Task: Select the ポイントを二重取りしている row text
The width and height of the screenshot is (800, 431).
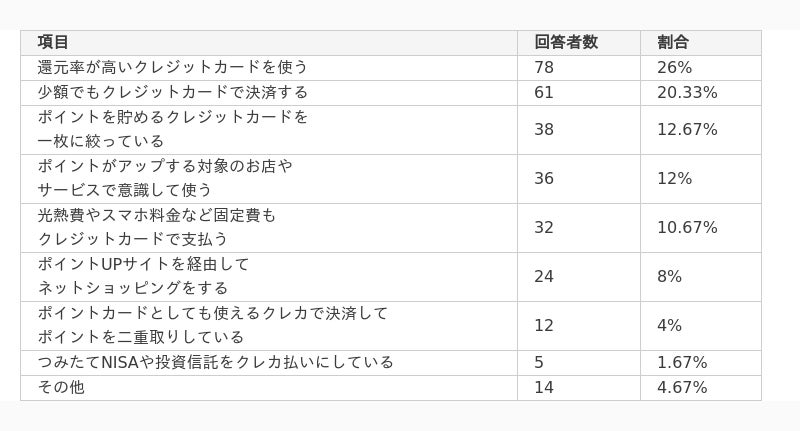Action: (141, 337)
